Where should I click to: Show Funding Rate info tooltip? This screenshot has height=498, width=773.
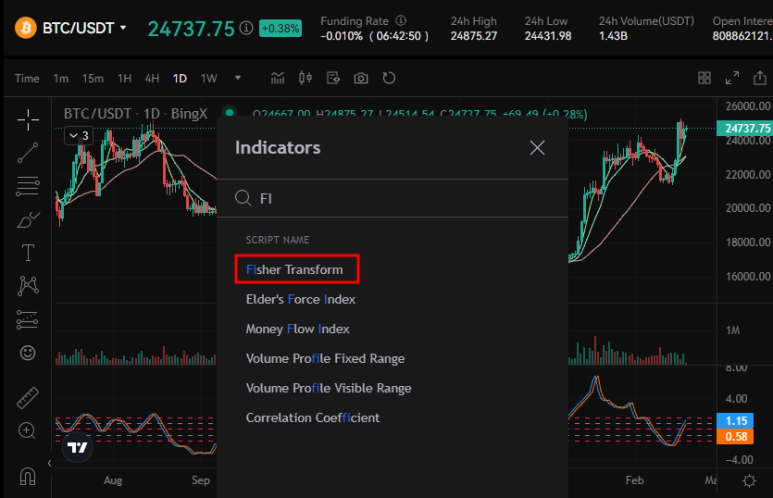coord(401,20)
